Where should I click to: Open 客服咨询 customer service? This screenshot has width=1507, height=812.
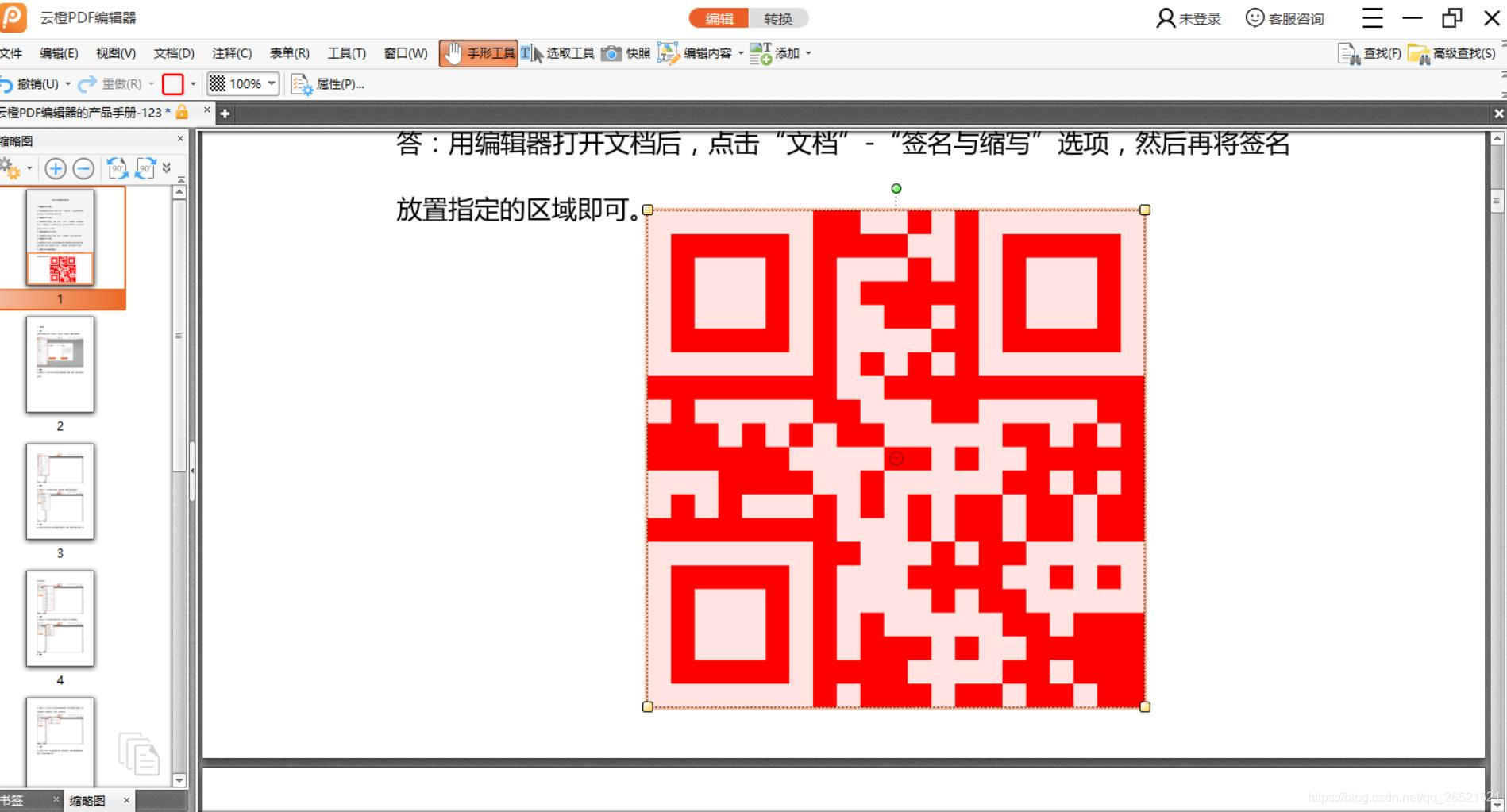1285,18
